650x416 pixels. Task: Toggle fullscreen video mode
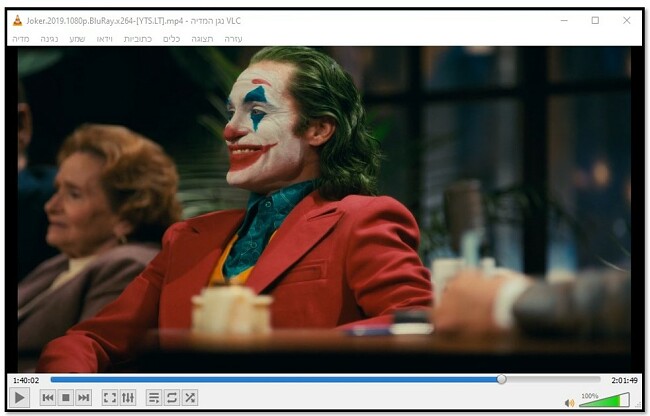110,398
